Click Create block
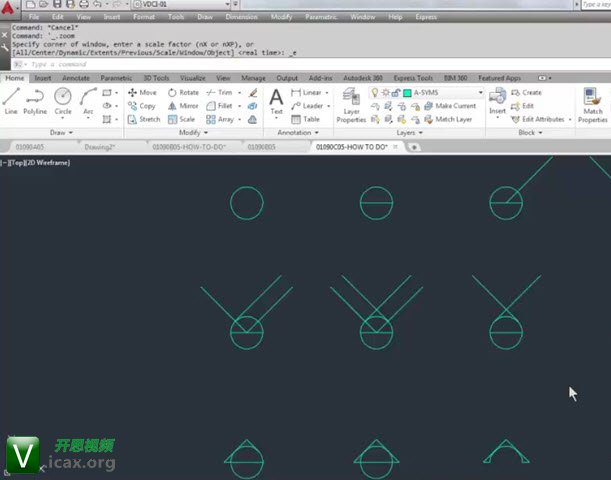Viewport: 611px width, 480px height. [x=526, y=92]
